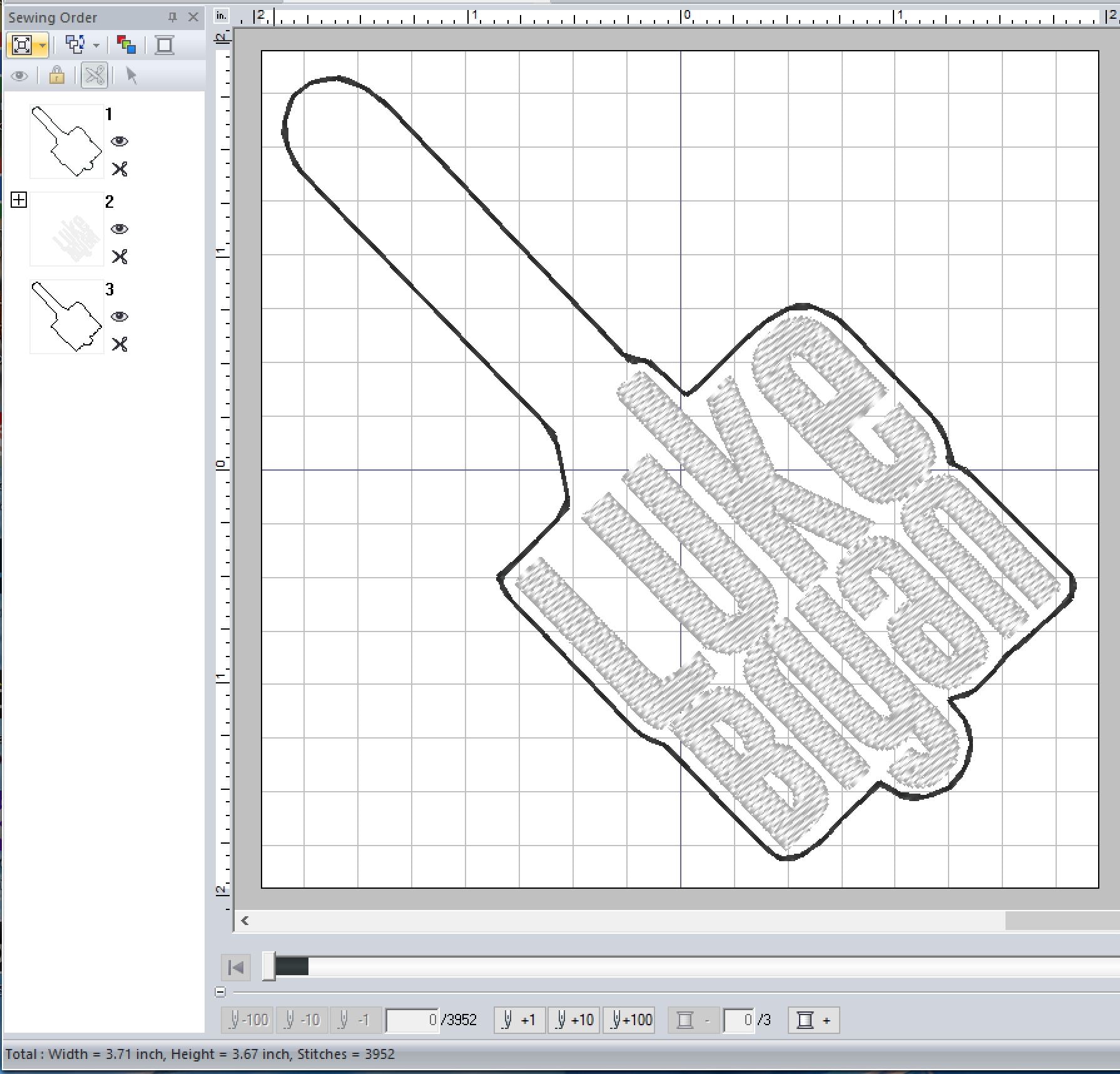Open the dropdown arrow beside the frame icon
1120x1074 pixels.
(42, 46)
